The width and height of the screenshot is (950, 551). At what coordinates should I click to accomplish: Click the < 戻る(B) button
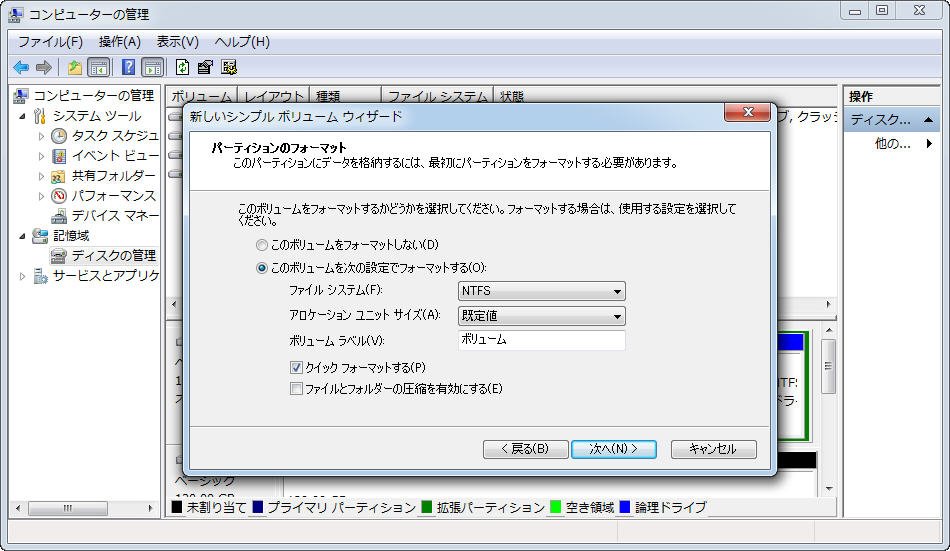(525, 449)
